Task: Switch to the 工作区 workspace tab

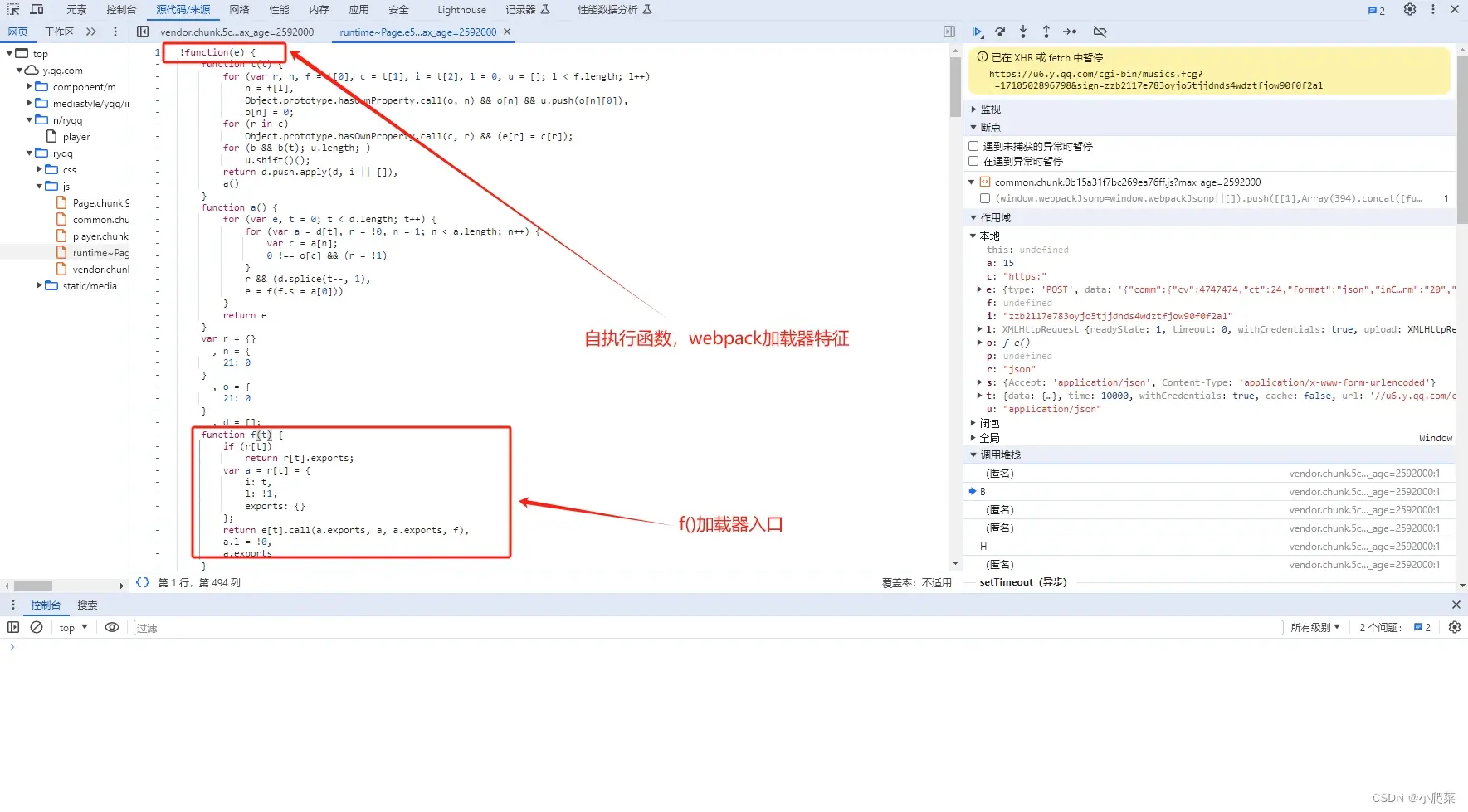Action: [x=59, y=32]
